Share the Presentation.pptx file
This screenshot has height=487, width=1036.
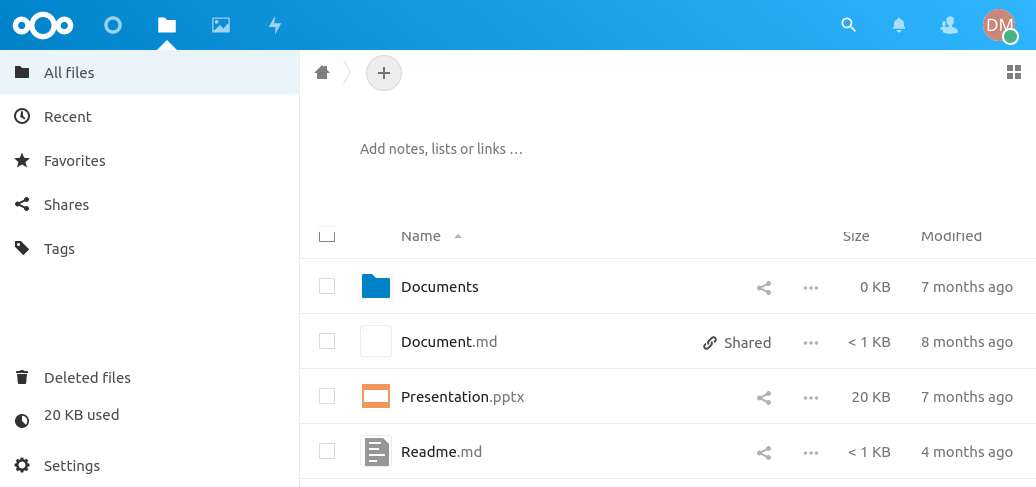pyautogui.click(x=764, y=397)
